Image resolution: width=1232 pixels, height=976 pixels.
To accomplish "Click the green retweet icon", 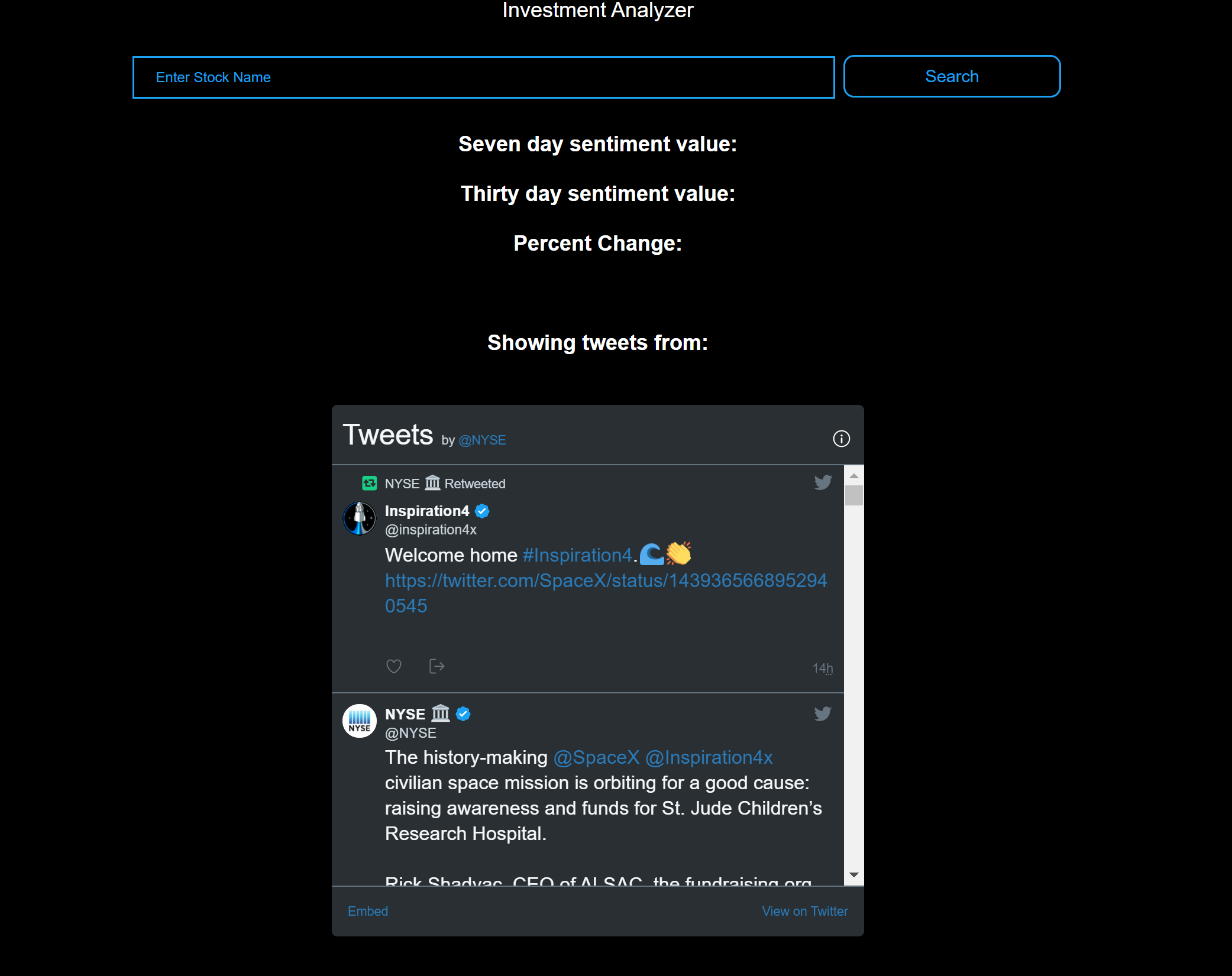I will 370,484.
